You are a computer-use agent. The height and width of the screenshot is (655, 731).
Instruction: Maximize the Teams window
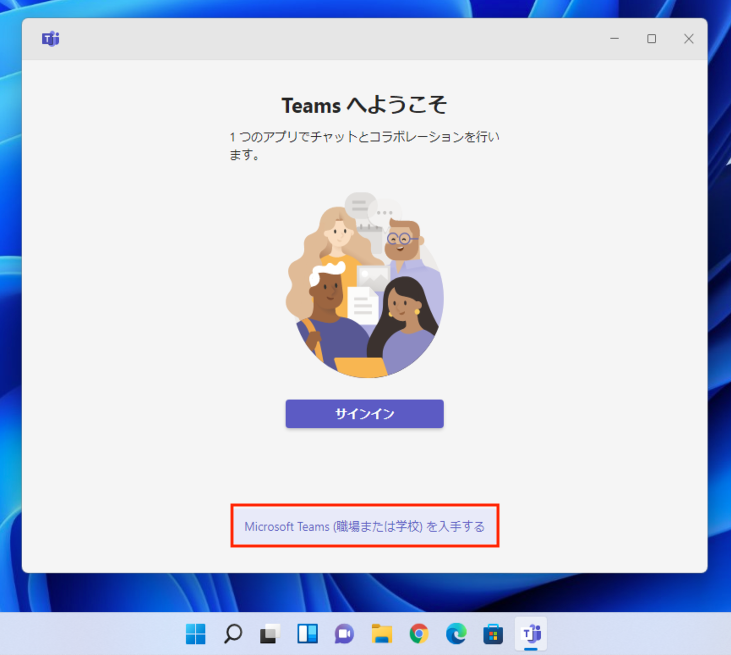651,39
